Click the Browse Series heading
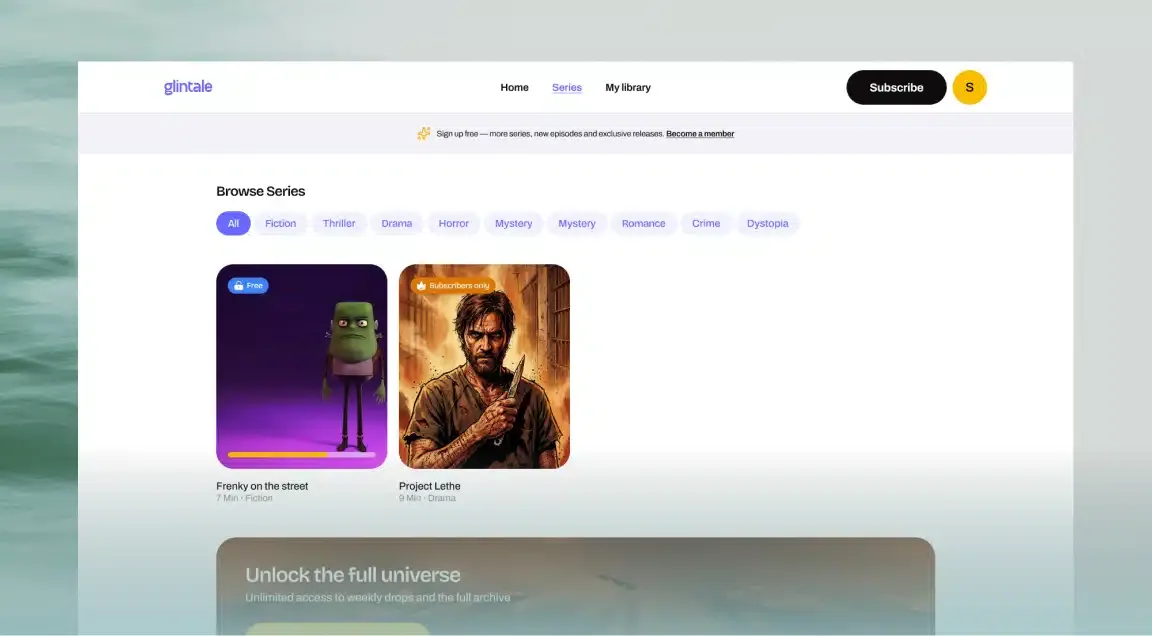The height and width of the screenshot is (636, 1152). coord(261,191)
